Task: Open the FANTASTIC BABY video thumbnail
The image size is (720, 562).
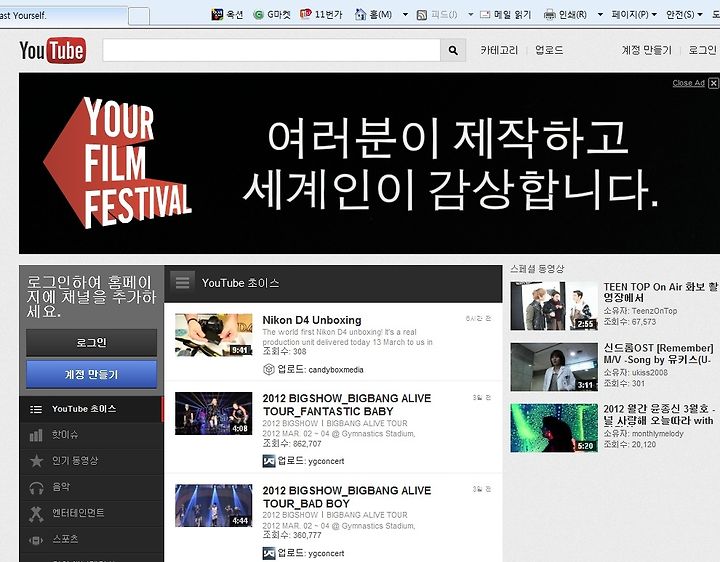Action: (214, 413)
